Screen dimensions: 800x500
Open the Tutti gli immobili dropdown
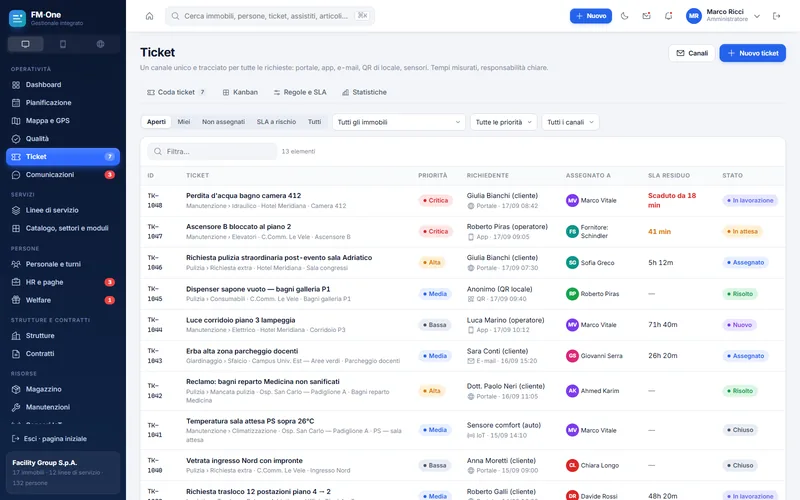[398, 122]
